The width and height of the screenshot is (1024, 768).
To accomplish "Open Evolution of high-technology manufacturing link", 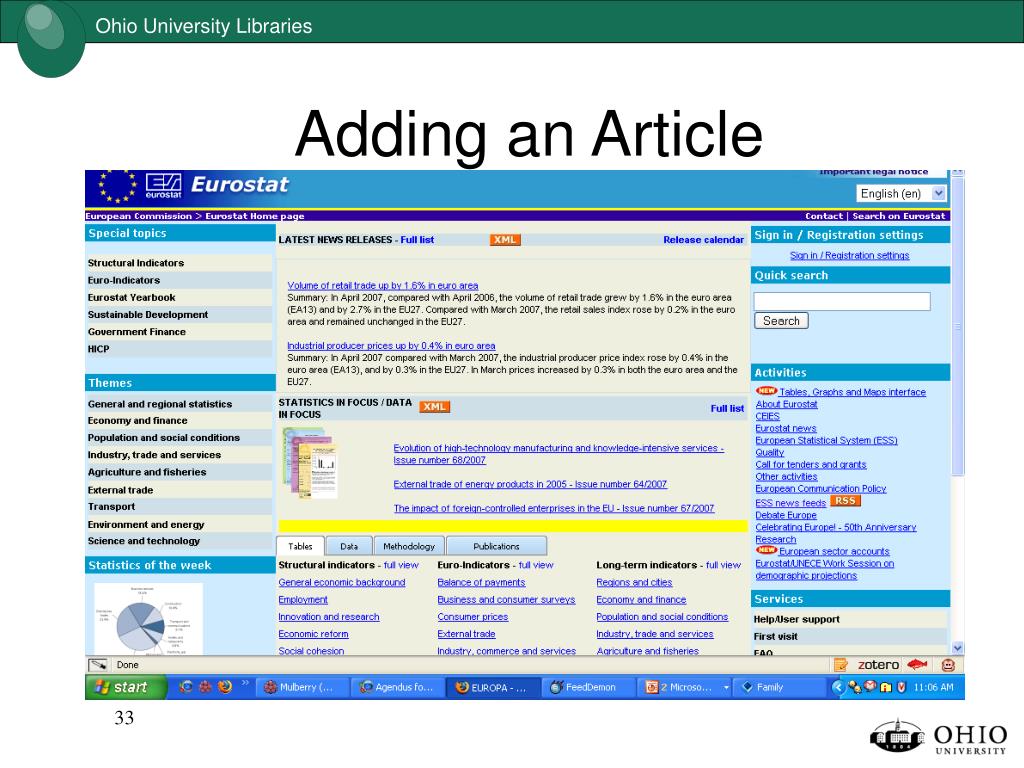I will (x=558, y=454).
